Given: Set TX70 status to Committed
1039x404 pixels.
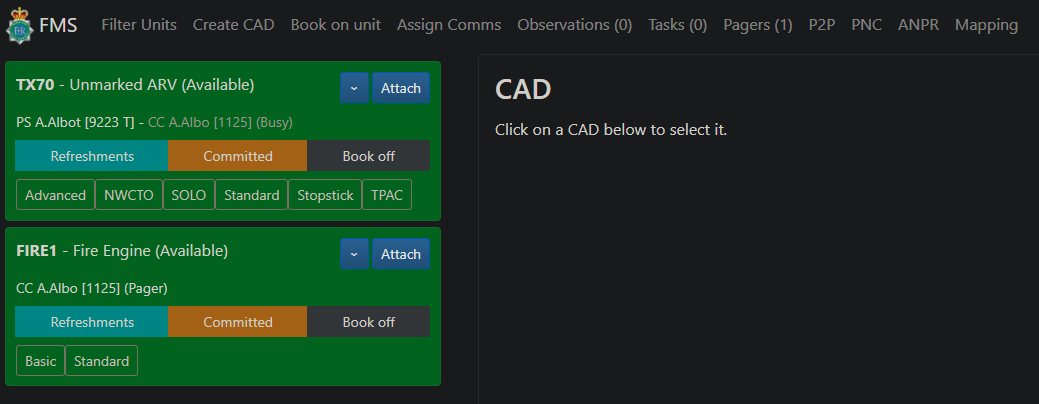Looking at the screenshot, I should coord(237,156).
